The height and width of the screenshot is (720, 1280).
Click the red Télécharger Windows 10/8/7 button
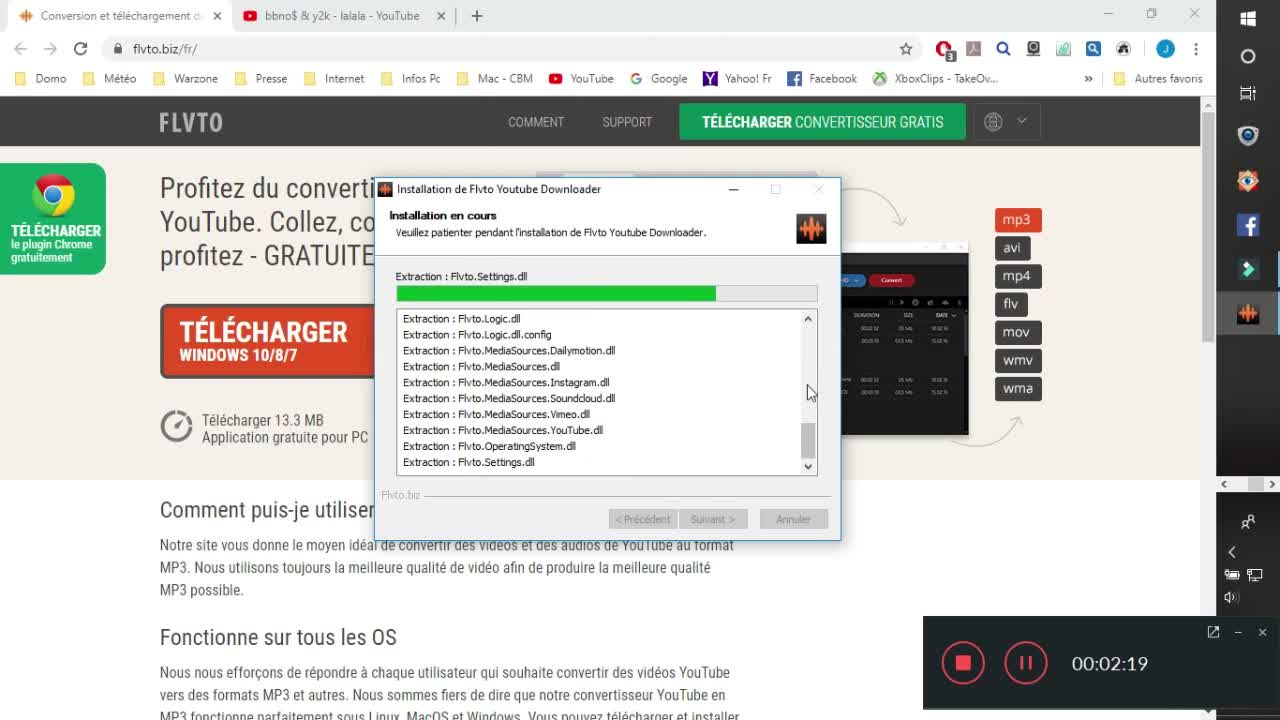[x=267, y=341]
